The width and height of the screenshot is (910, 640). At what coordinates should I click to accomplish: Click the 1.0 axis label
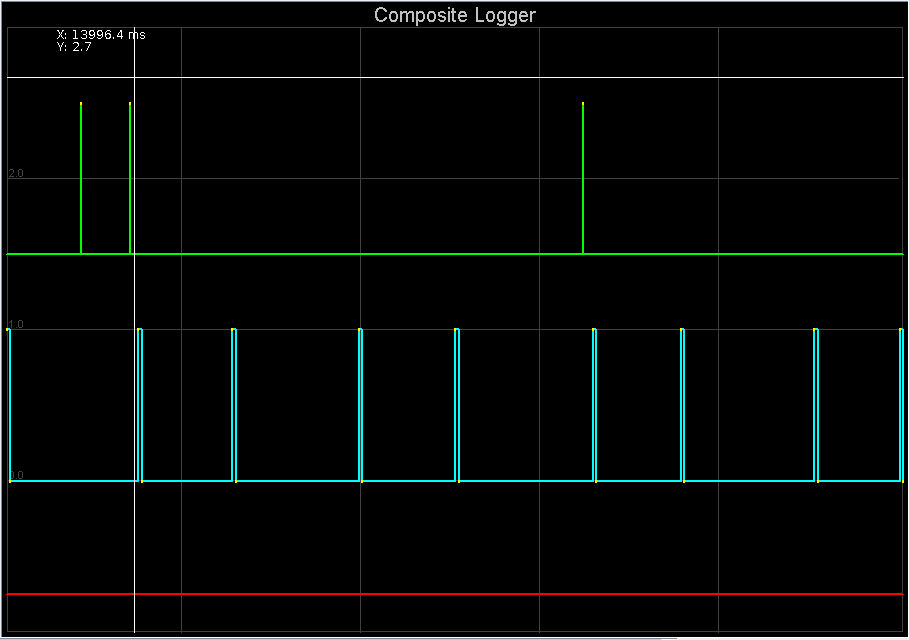click(x=16, y=324)
